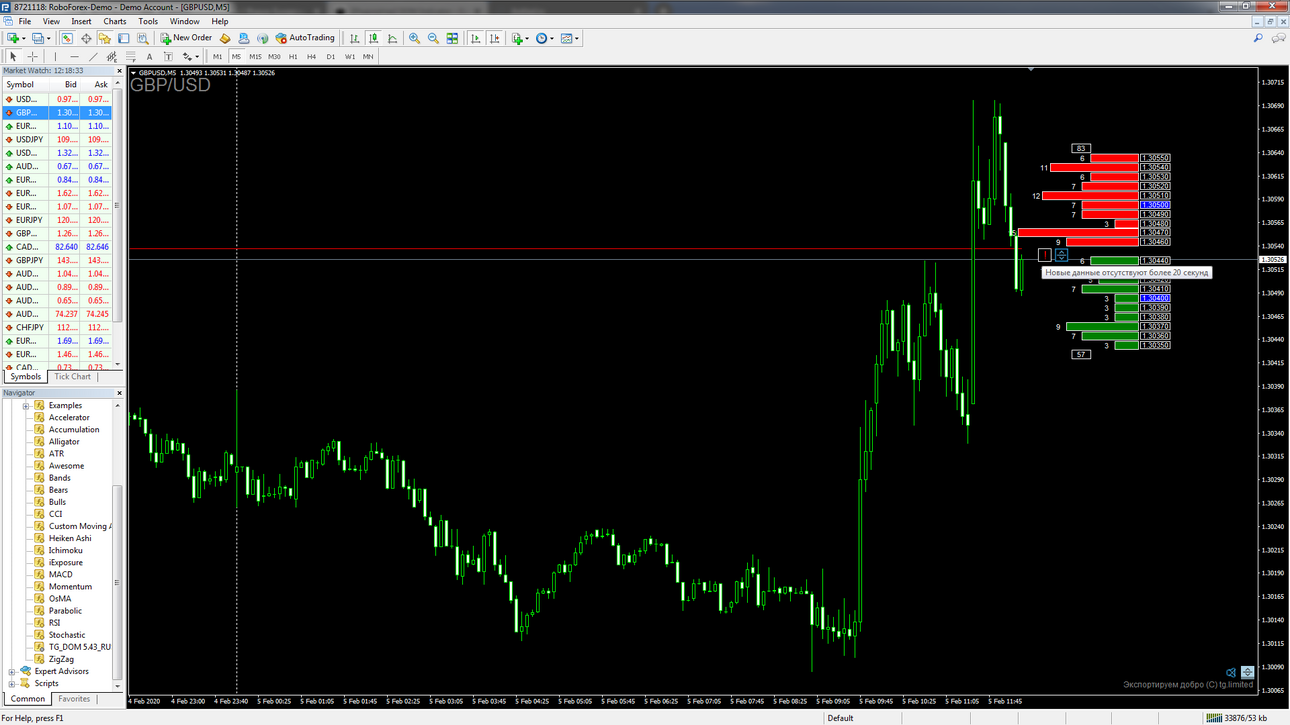
Task: Select the TG_DOM 5.43_RU indicator
Action: coord(79,647)
